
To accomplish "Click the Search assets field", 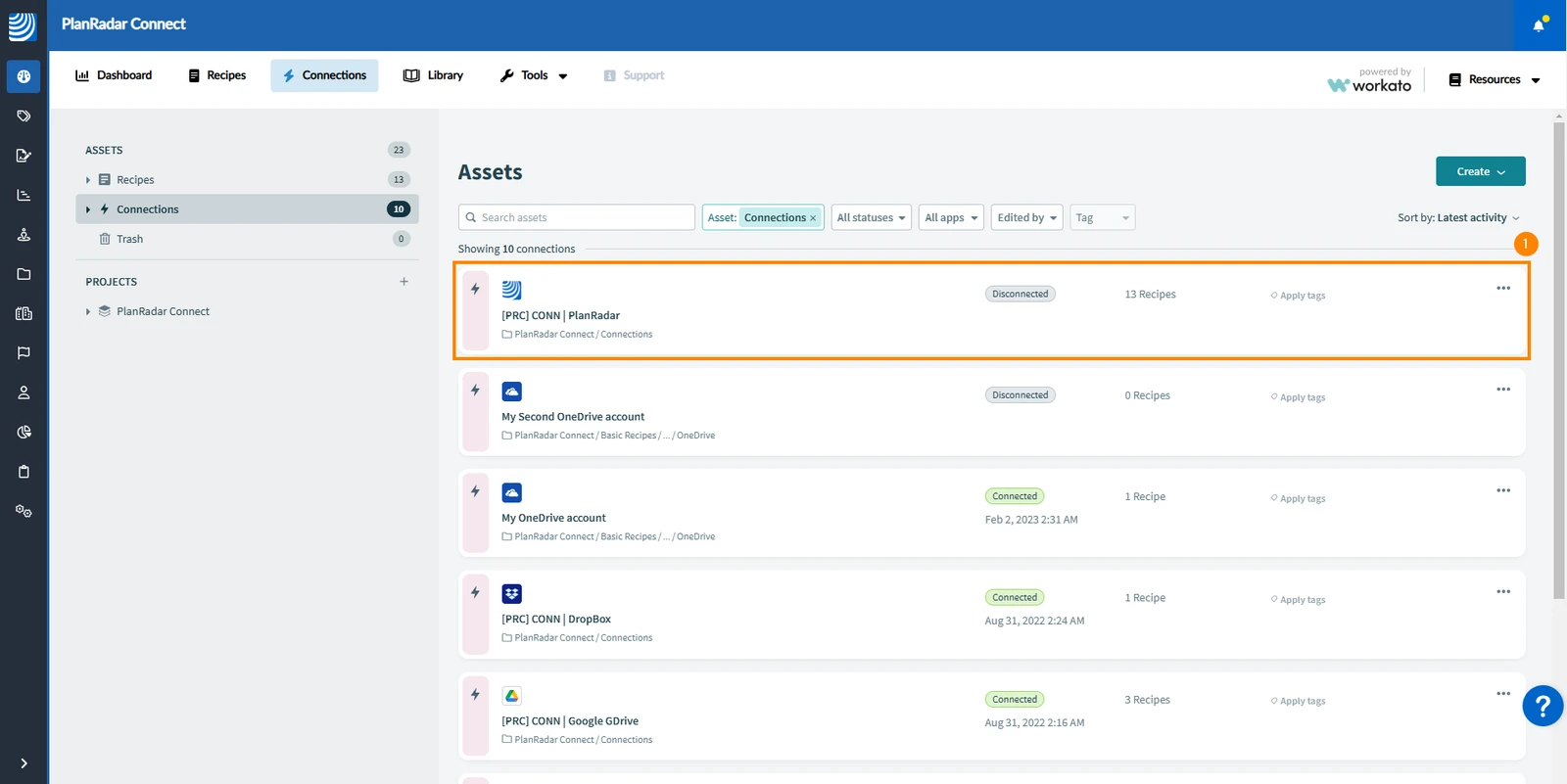I will (576, 217).
